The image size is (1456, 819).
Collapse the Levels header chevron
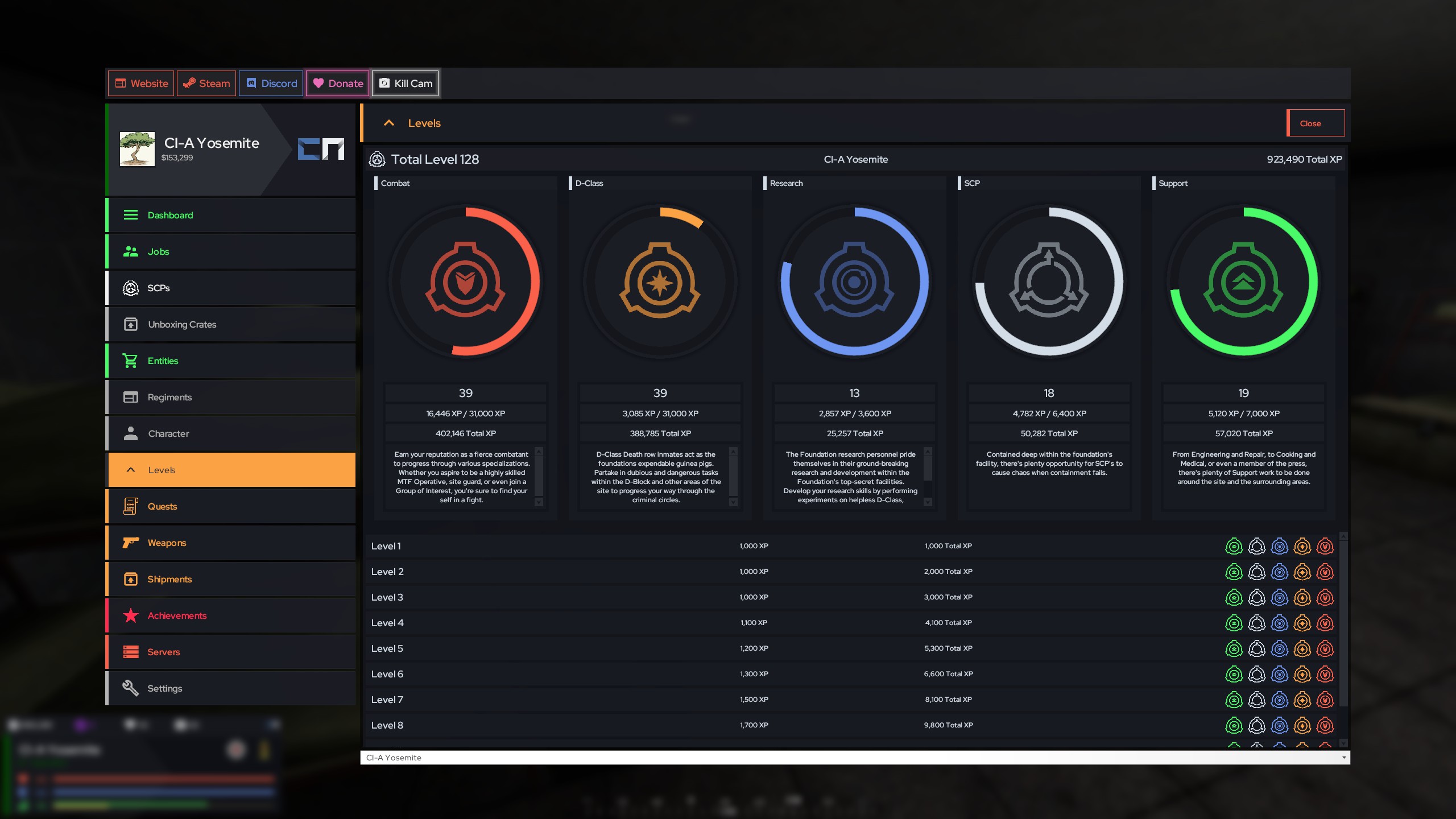click(389, 123)
